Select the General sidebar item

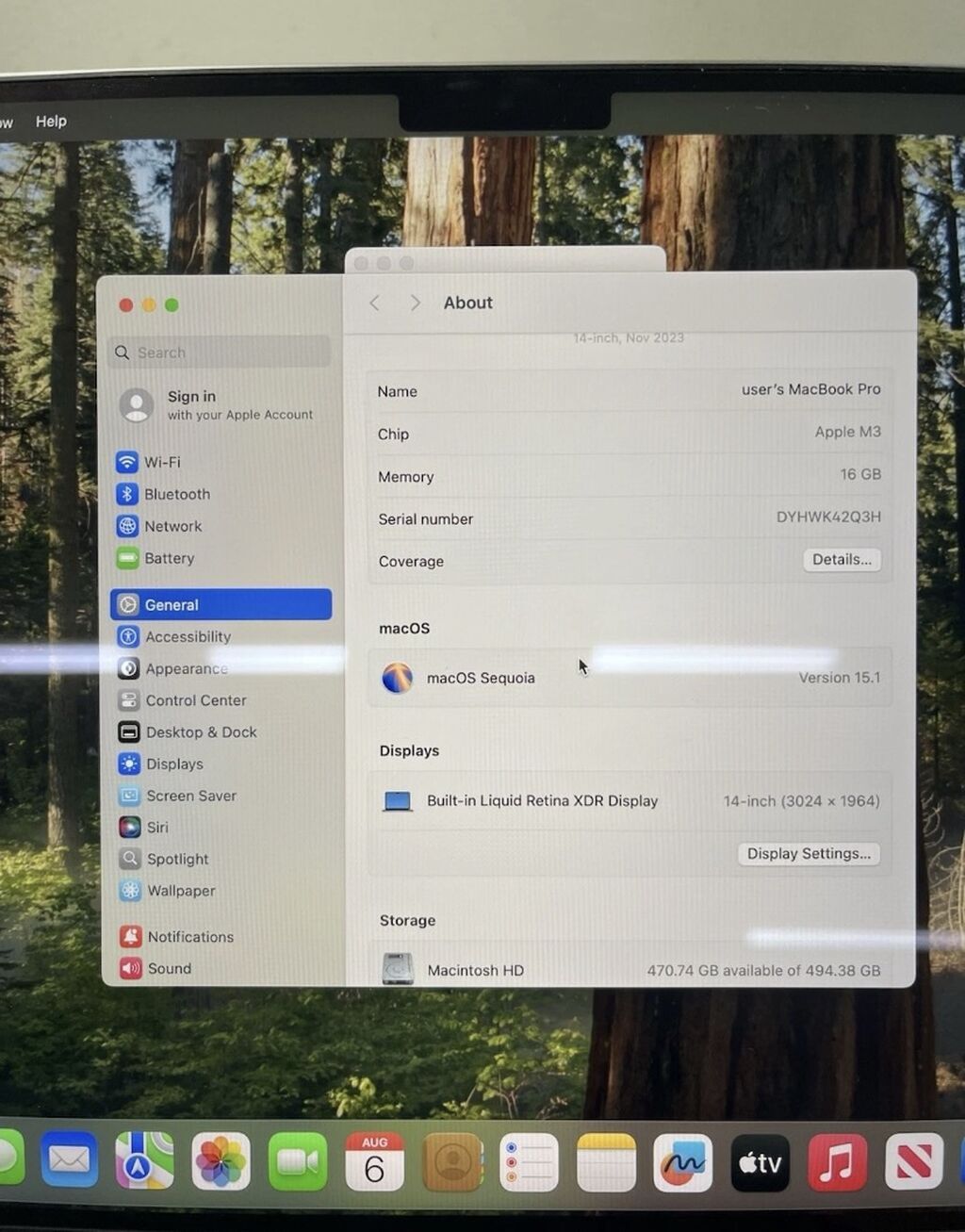click(221, 604)
